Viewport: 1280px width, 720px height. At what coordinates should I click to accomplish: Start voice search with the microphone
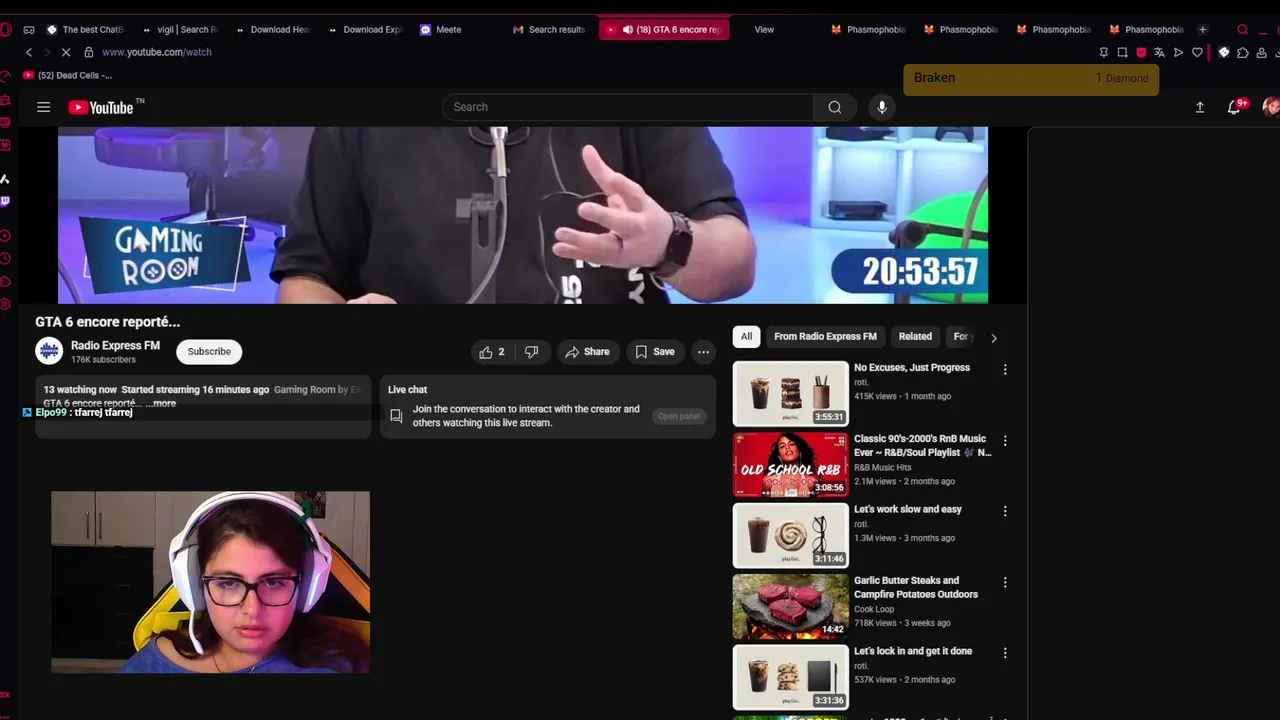pyautogui.click(x=881, y=107)
